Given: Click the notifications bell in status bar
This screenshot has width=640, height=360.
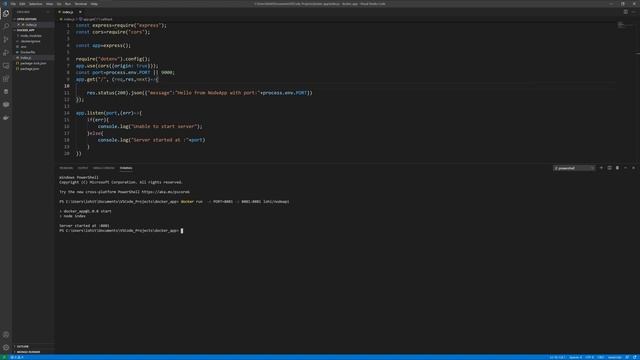Looking at the screenshot, I should (635, 357).
